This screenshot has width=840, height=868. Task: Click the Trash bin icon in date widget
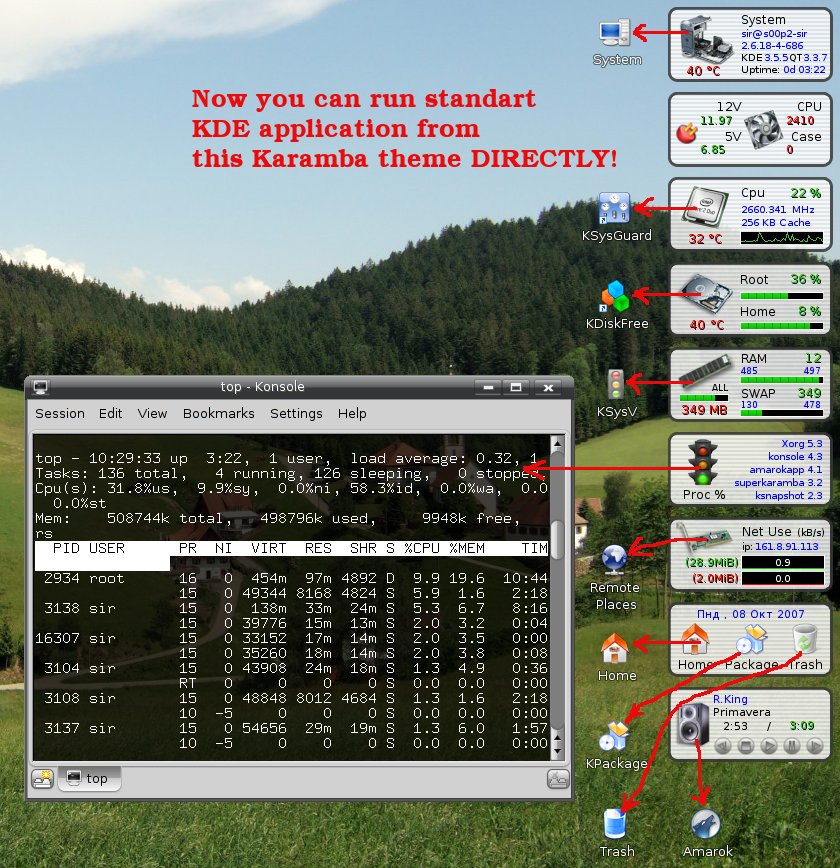[805, 639]
